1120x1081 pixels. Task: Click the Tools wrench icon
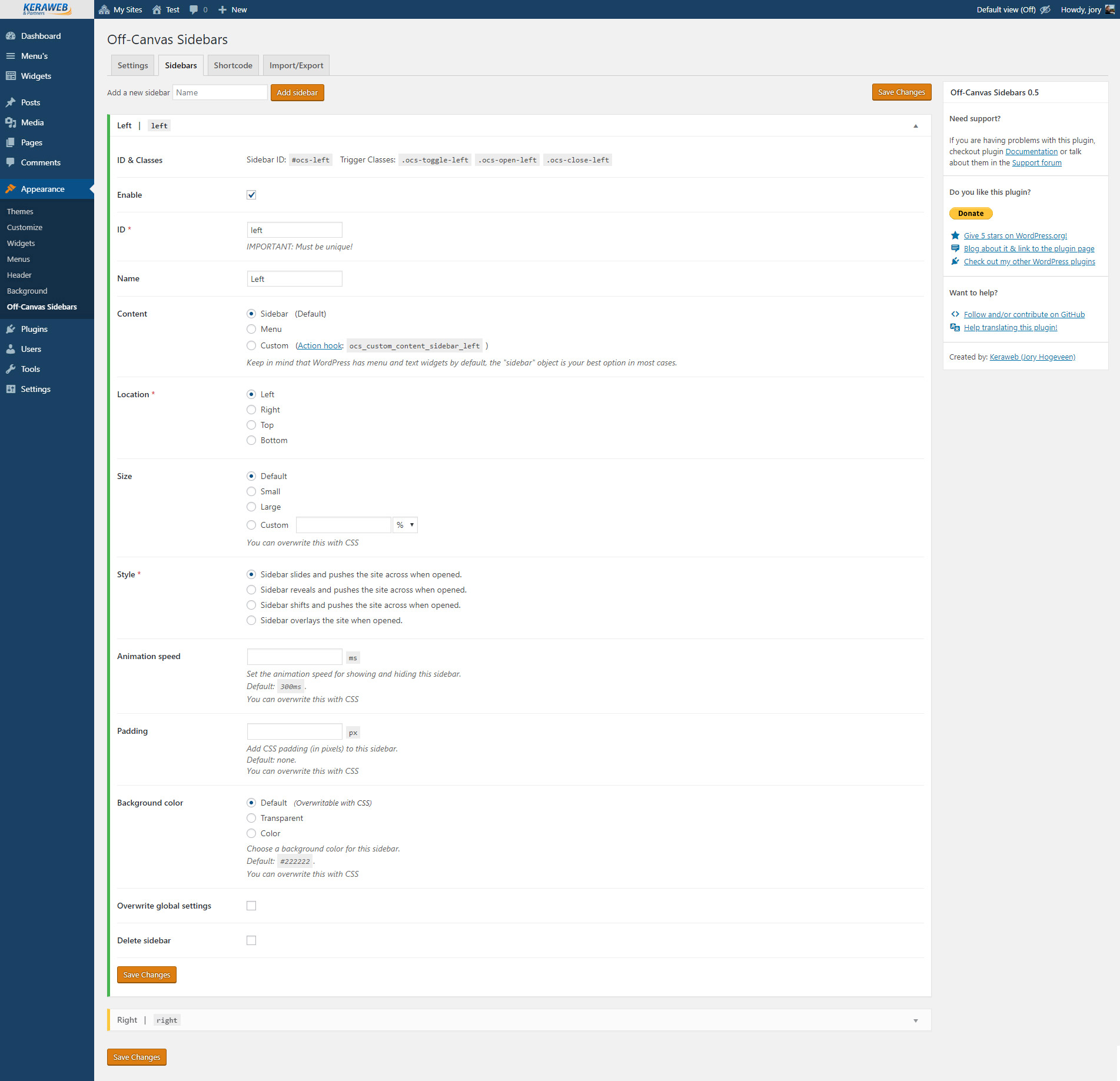tap(11, 369)
